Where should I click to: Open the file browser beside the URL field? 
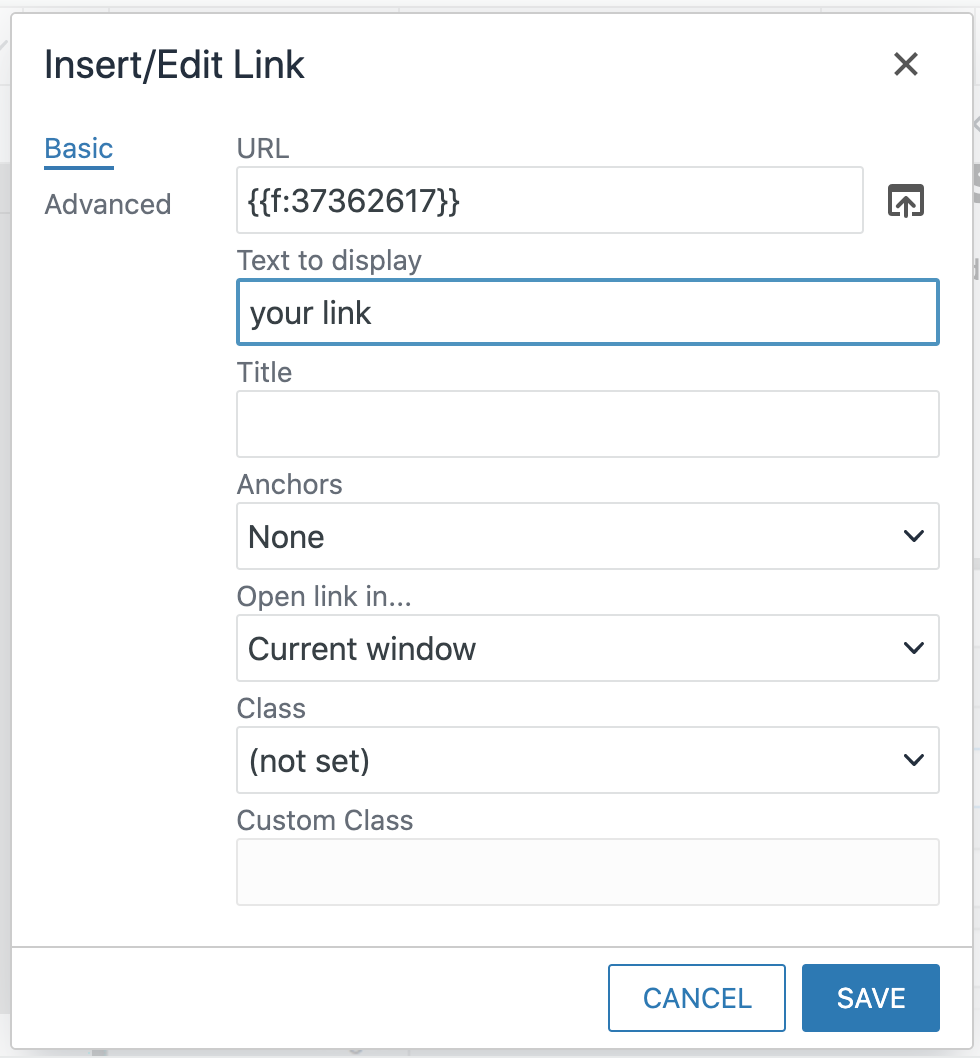pos(905,200)
